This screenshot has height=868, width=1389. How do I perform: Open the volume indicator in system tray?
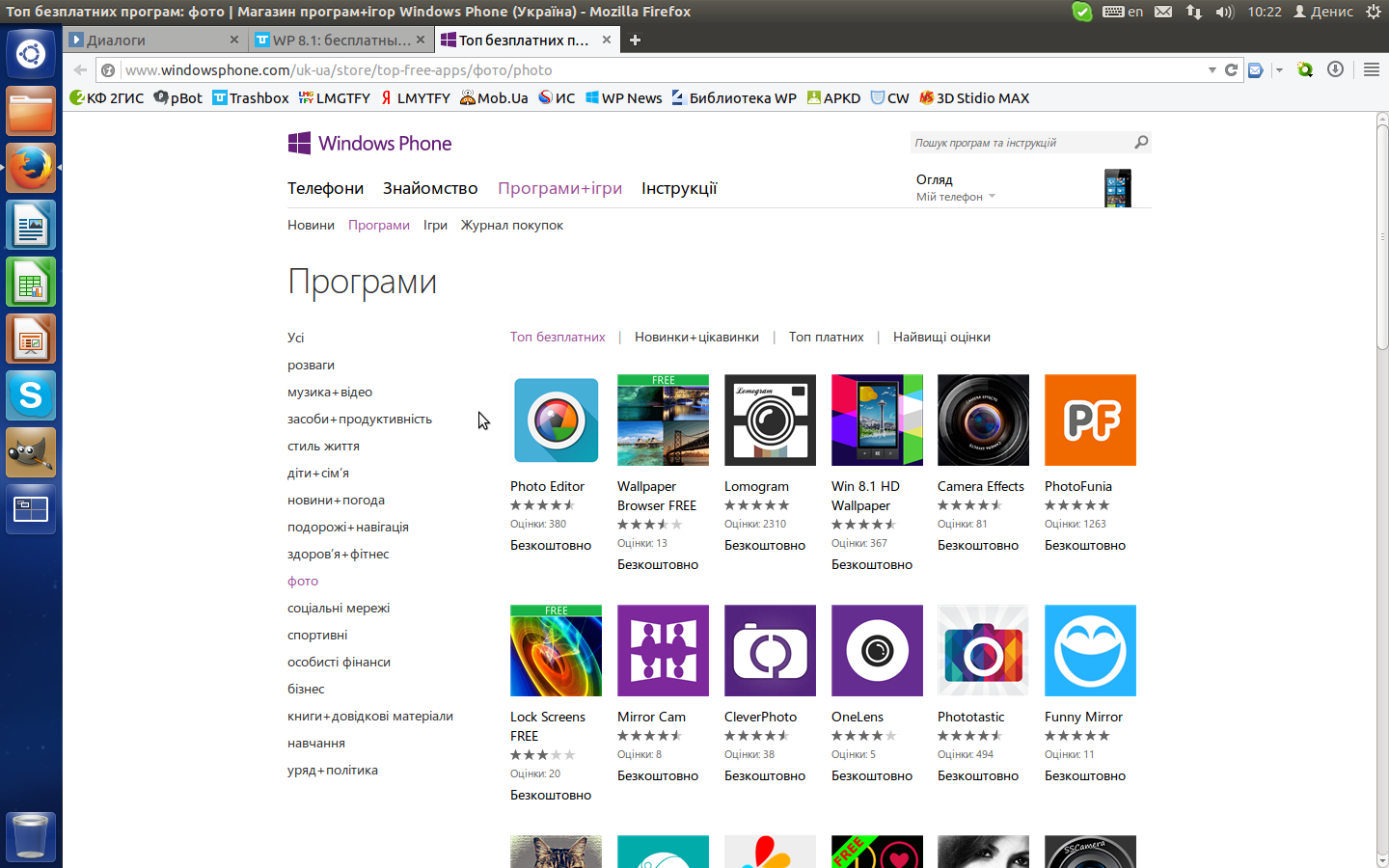tap(1224, 12)
